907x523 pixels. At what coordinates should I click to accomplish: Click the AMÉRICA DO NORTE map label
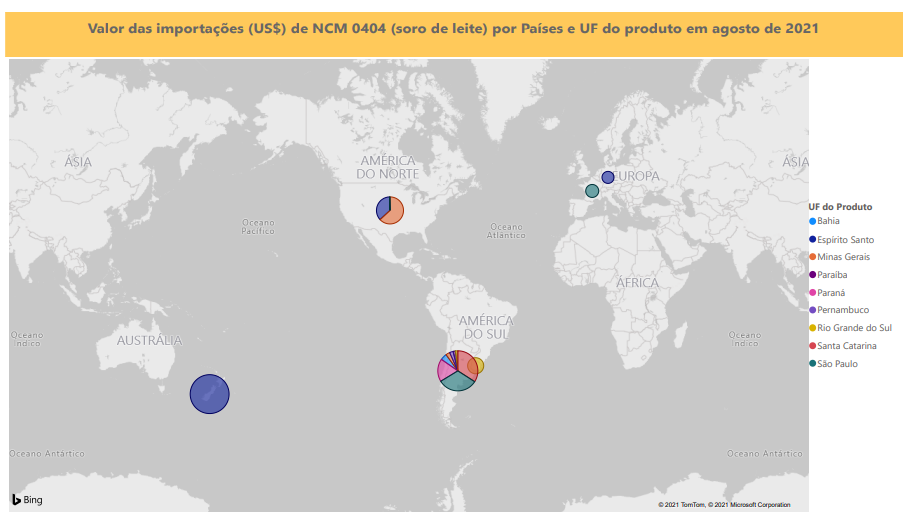pyautogui.click(x=388, y=167)
